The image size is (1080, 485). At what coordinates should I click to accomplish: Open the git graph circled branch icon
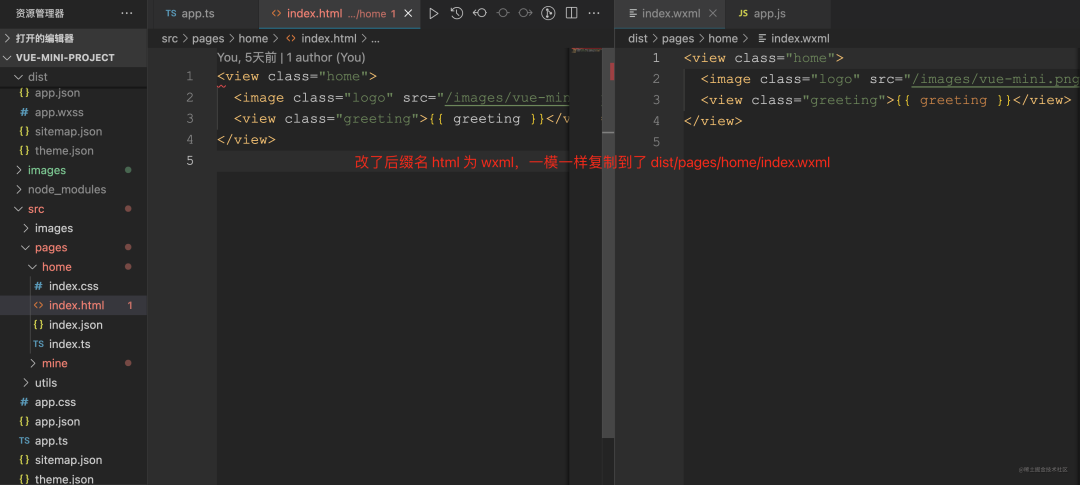point(548,13)
